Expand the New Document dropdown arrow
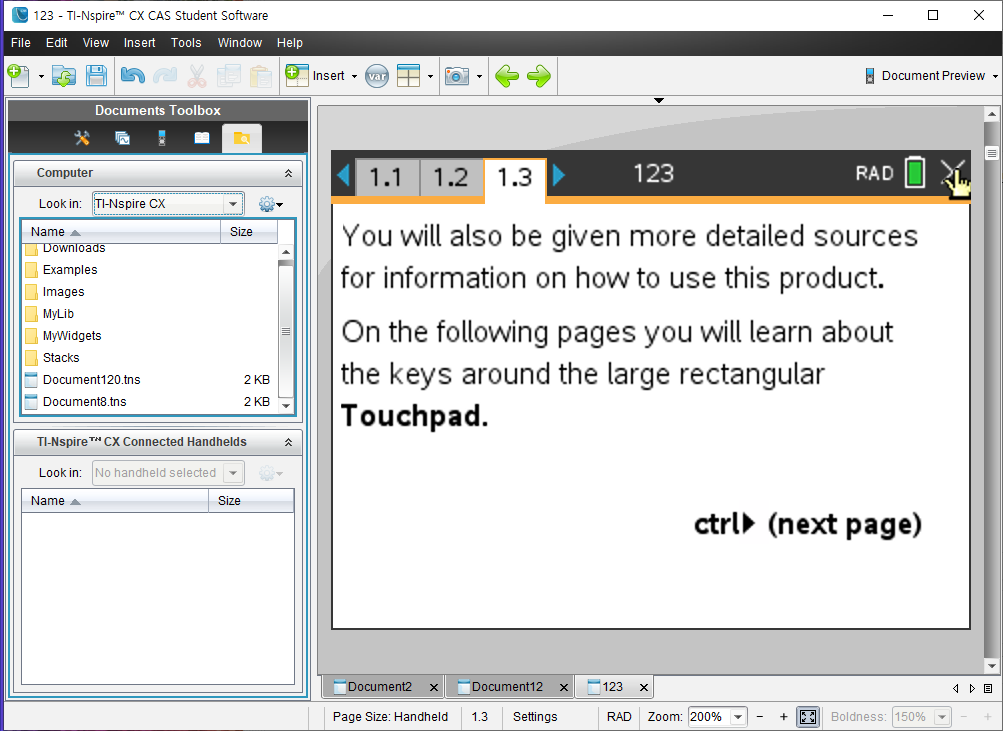1003x731 pixels. [x=41, y=77]
